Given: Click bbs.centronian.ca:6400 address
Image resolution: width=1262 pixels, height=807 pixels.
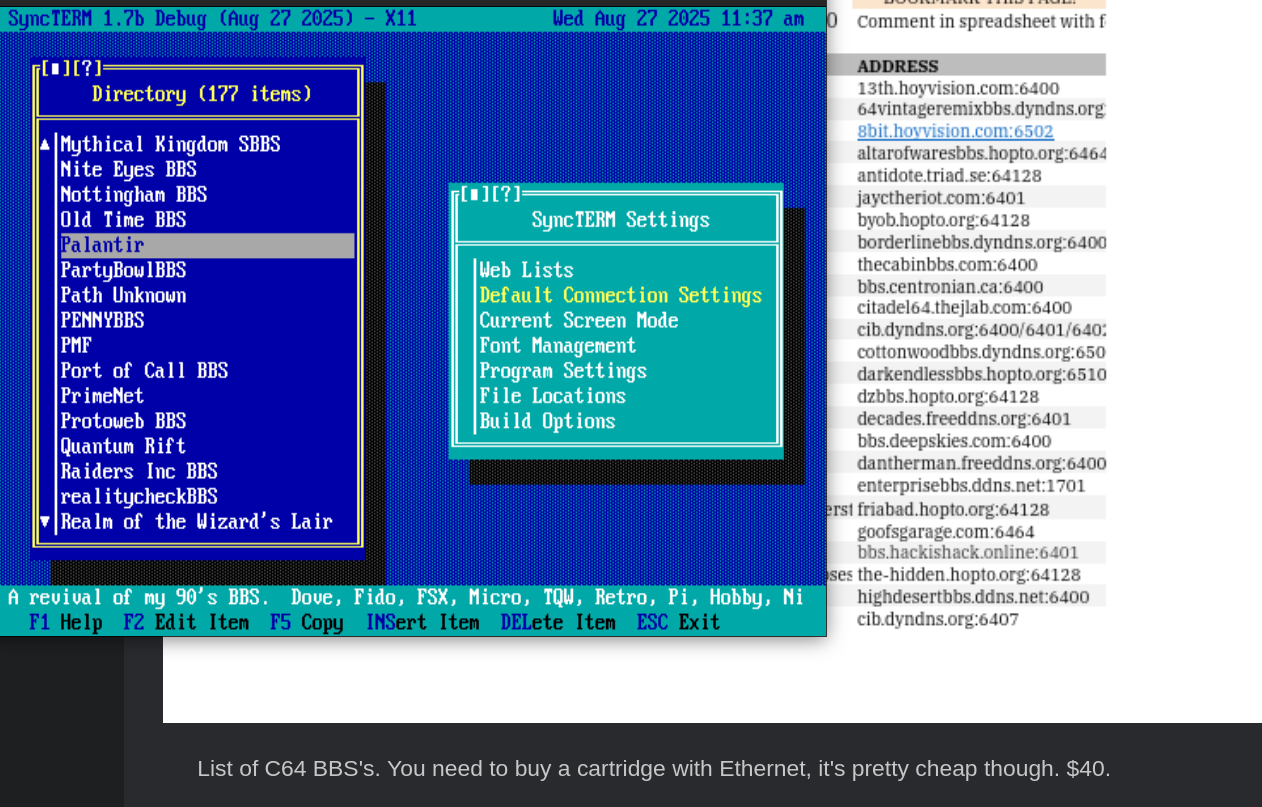Looking at the screenshot, I should pyautogui.click(x=950, y=286).
